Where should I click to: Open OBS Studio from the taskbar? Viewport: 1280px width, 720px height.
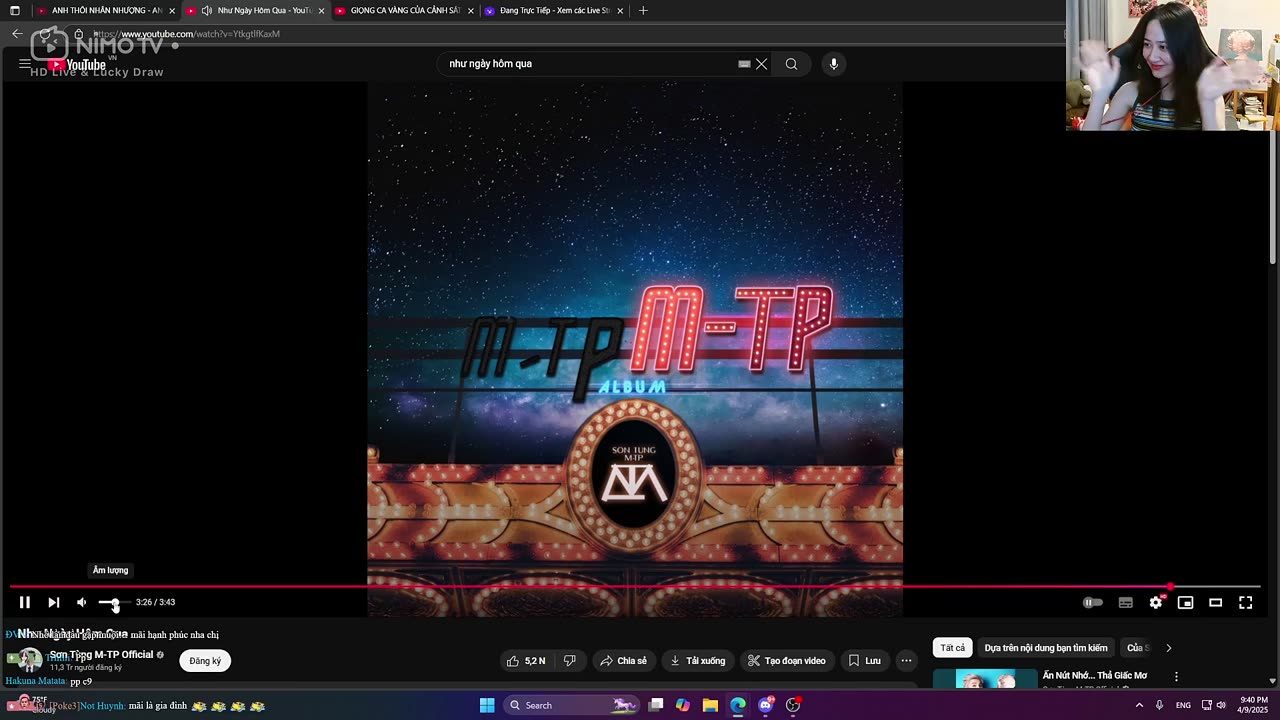[793, 705]
